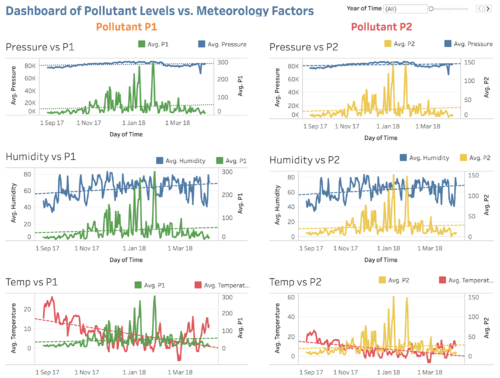Select green Avg. P1 swatch in Pressure vs P1 legend
Viewport: 500px width, 378px height.
[x=142, y=44]
